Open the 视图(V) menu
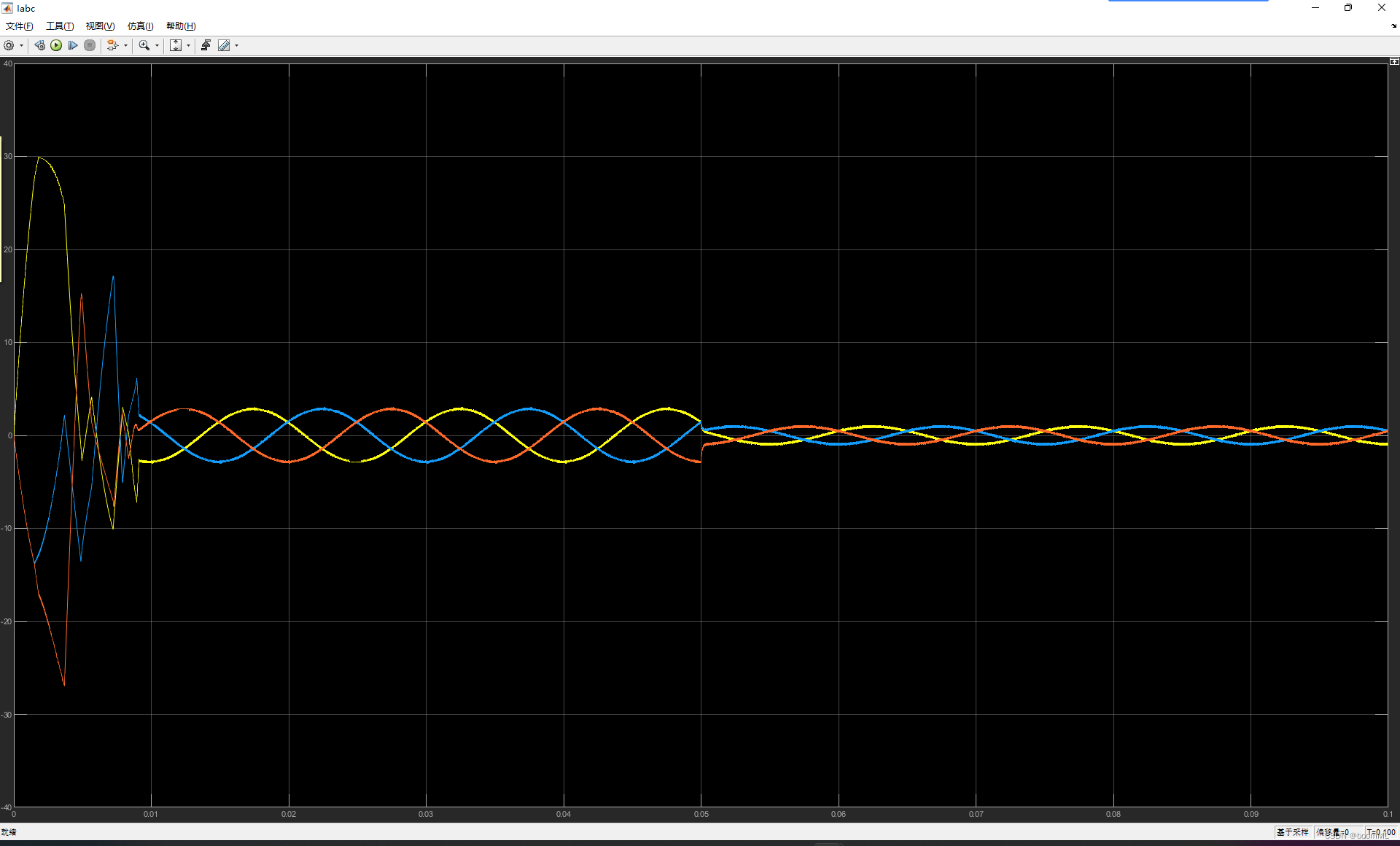 click(x=100, y=26)
